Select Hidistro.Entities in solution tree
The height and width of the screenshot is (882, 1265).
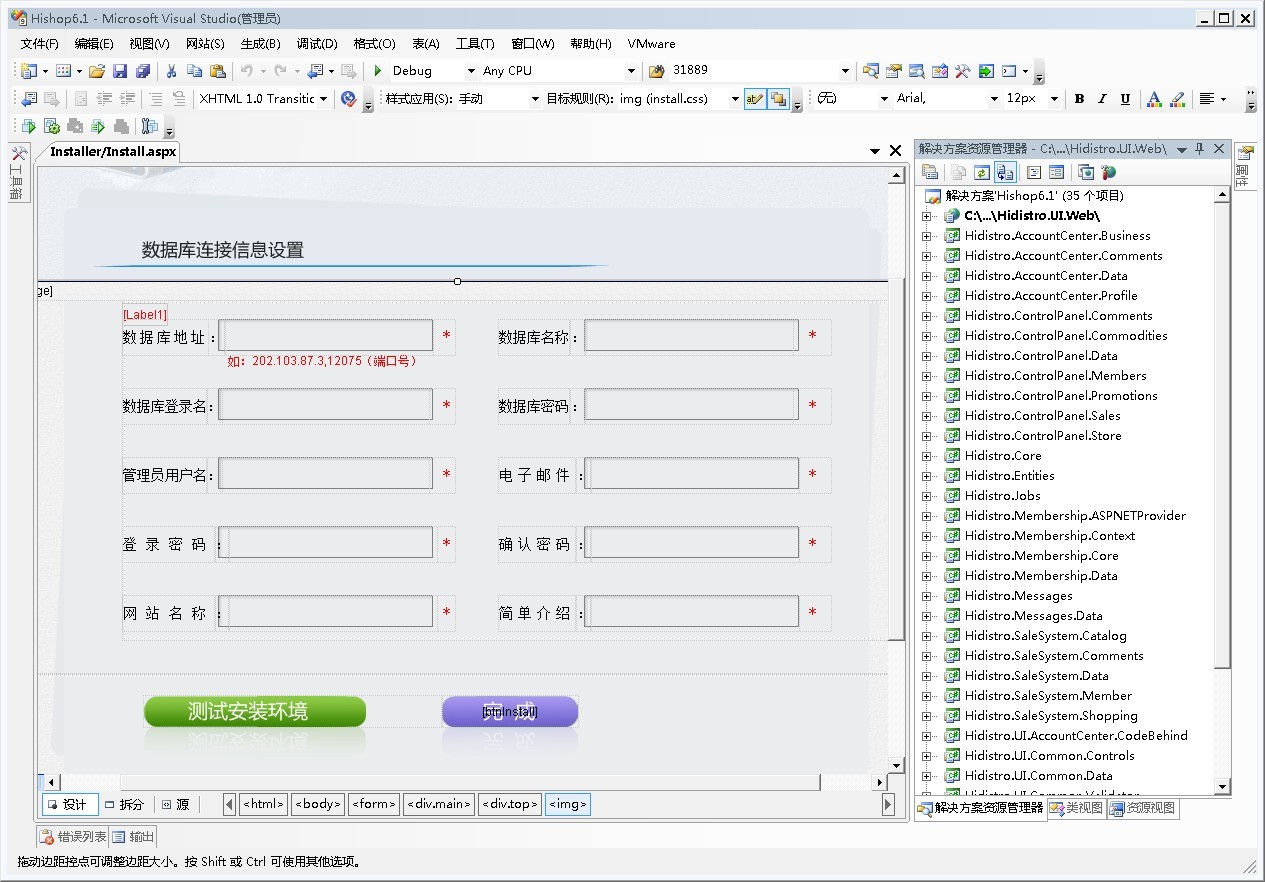1009,476
